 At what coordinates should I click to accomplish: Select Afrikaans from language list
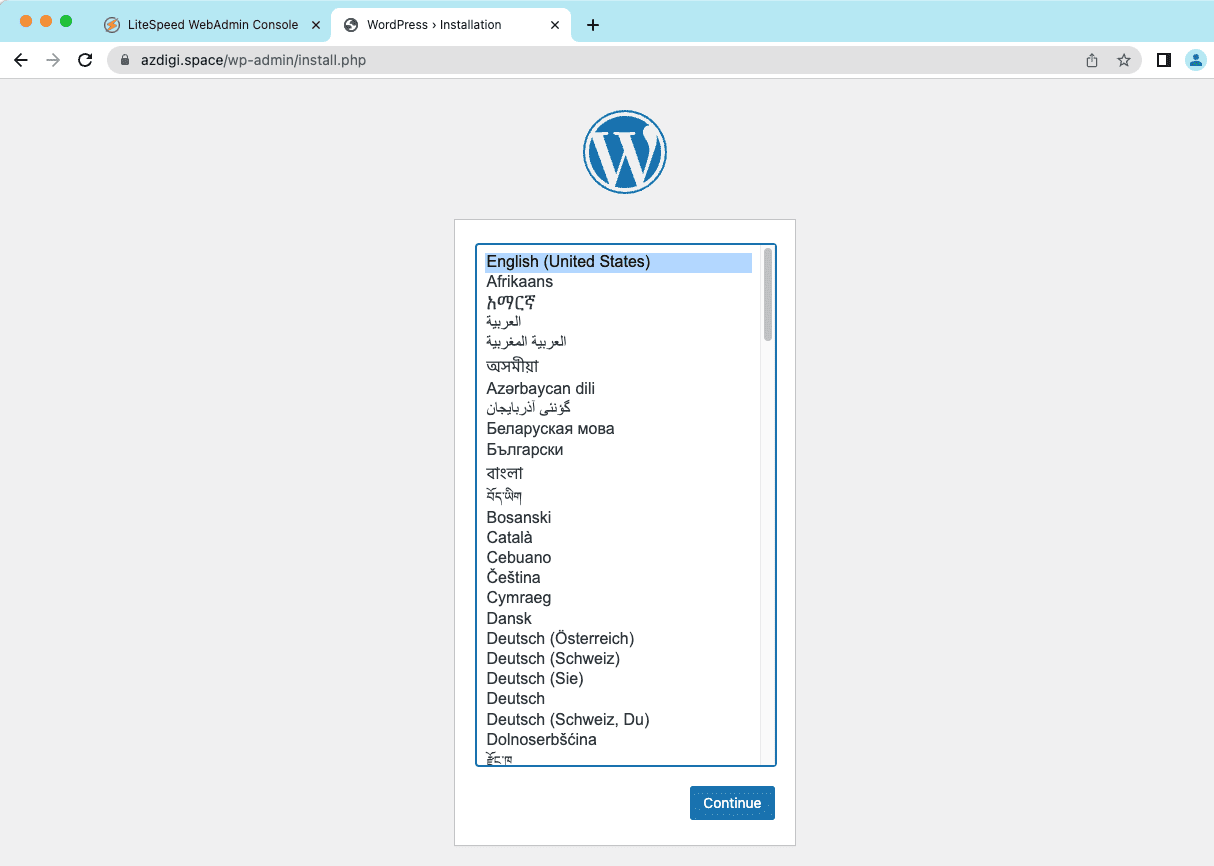[x=519, y=282]
